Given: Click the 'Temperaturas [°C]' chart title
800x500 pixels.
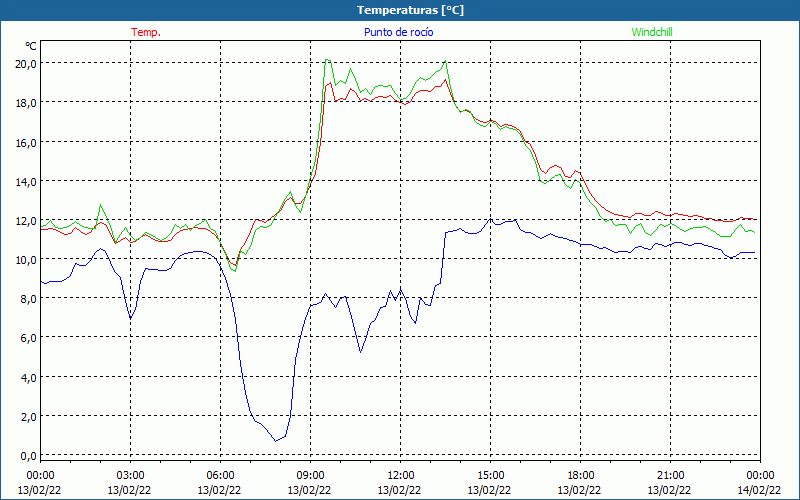Looking at the screenshot, I should pyautogui.click(x=410, y=10).
